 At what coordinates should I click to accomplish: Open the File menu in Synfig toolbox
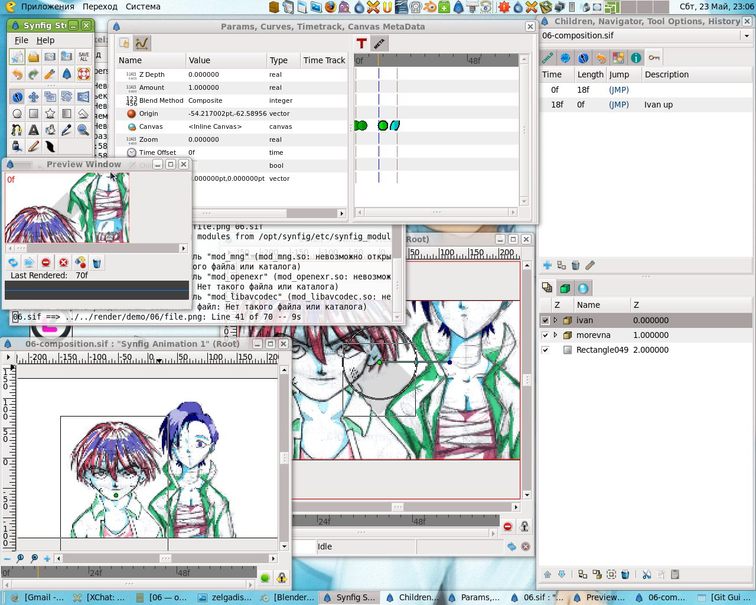[21, 40]
